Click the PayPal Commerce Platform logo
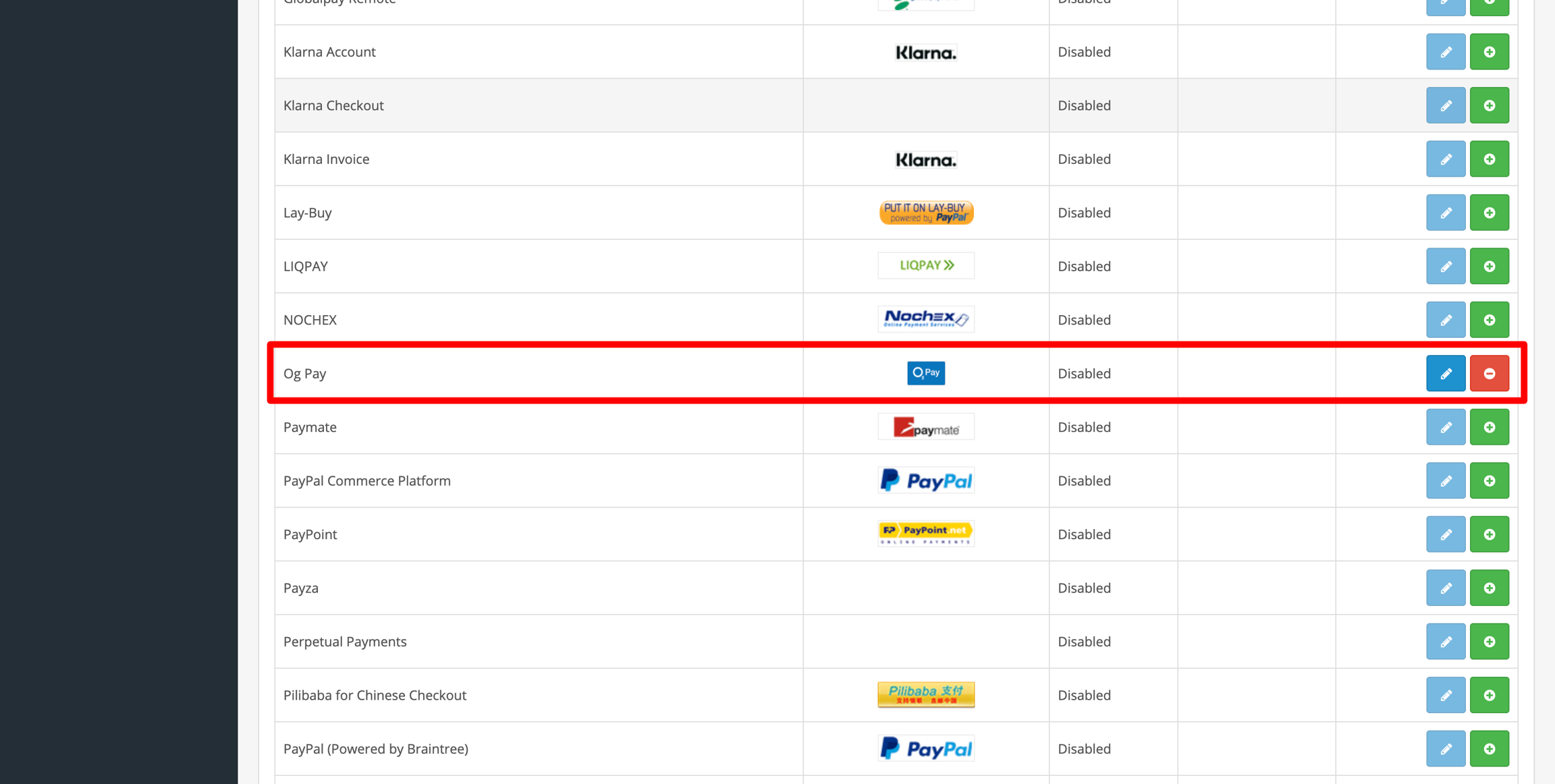This screenshot has width=1555, height=784. coord(925,480)
